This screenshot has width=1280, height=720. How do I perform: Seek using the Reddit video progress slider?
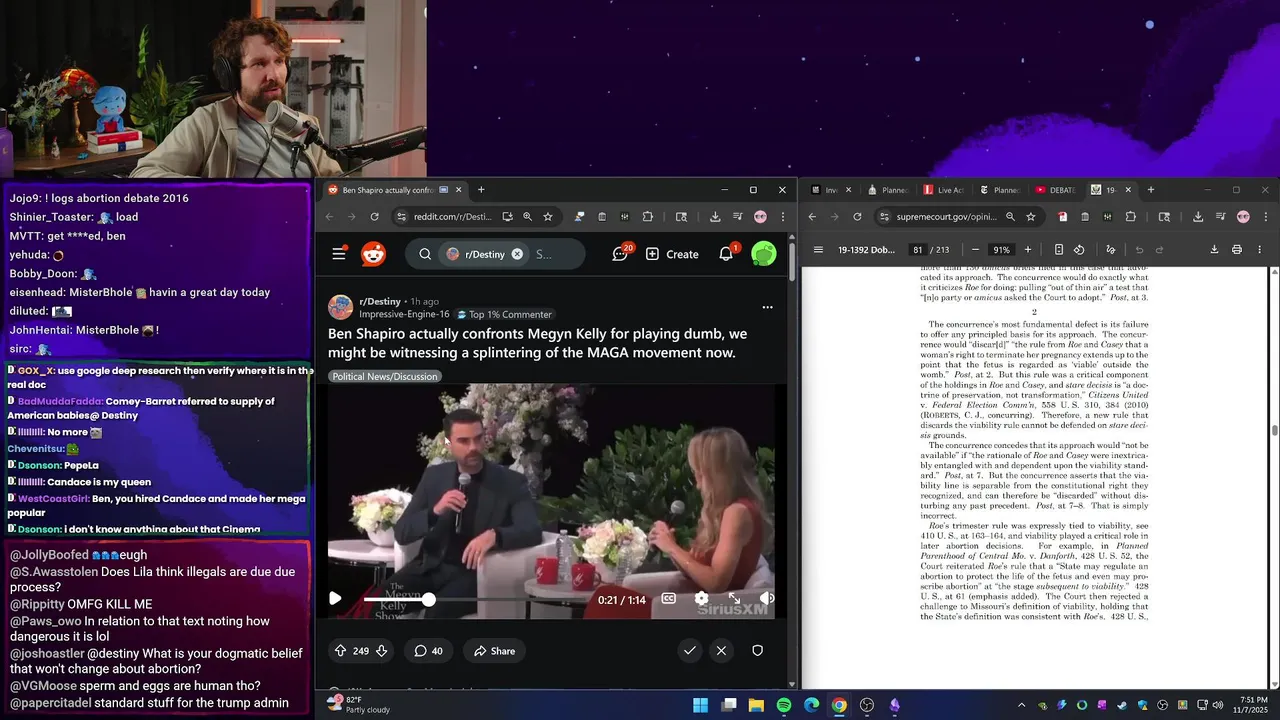point(473,599)
